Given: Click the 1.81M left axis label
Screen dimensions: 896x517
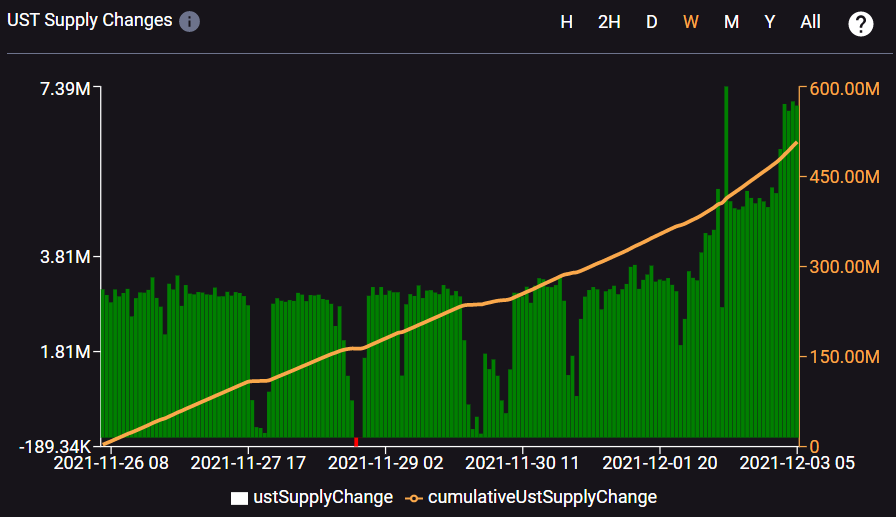Looking at the screenshot, I should [65, 351].
